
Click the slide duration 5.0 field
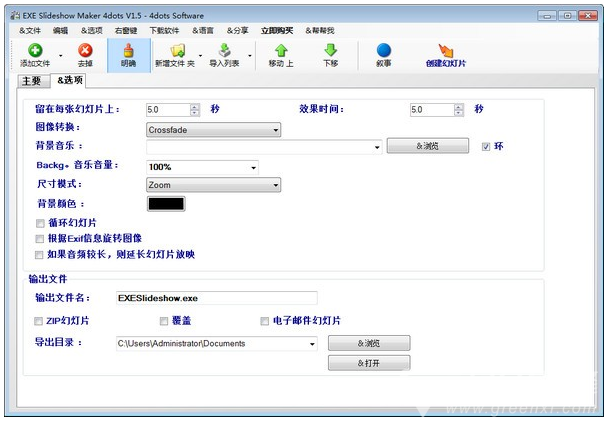coord(168,110)
